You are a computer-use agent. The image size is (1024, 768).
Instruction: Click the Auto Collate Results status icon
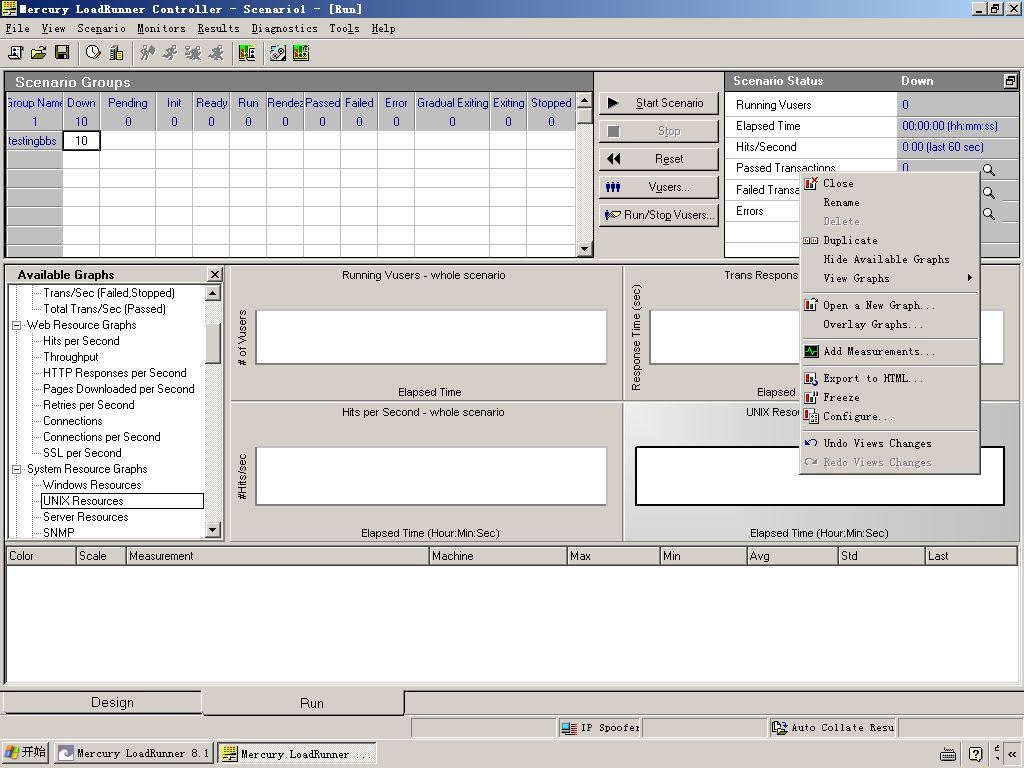(780, 728)
